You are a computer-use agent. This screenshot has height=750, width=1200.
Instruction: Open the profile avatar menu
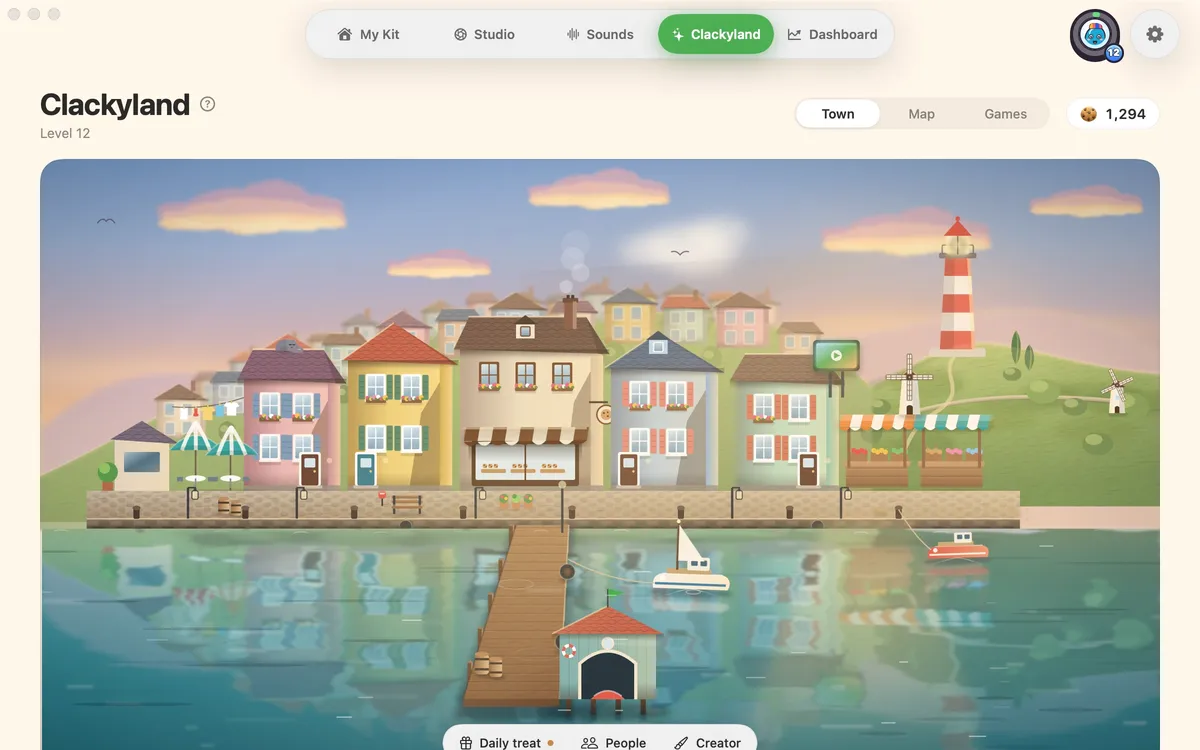[1095, 35]
